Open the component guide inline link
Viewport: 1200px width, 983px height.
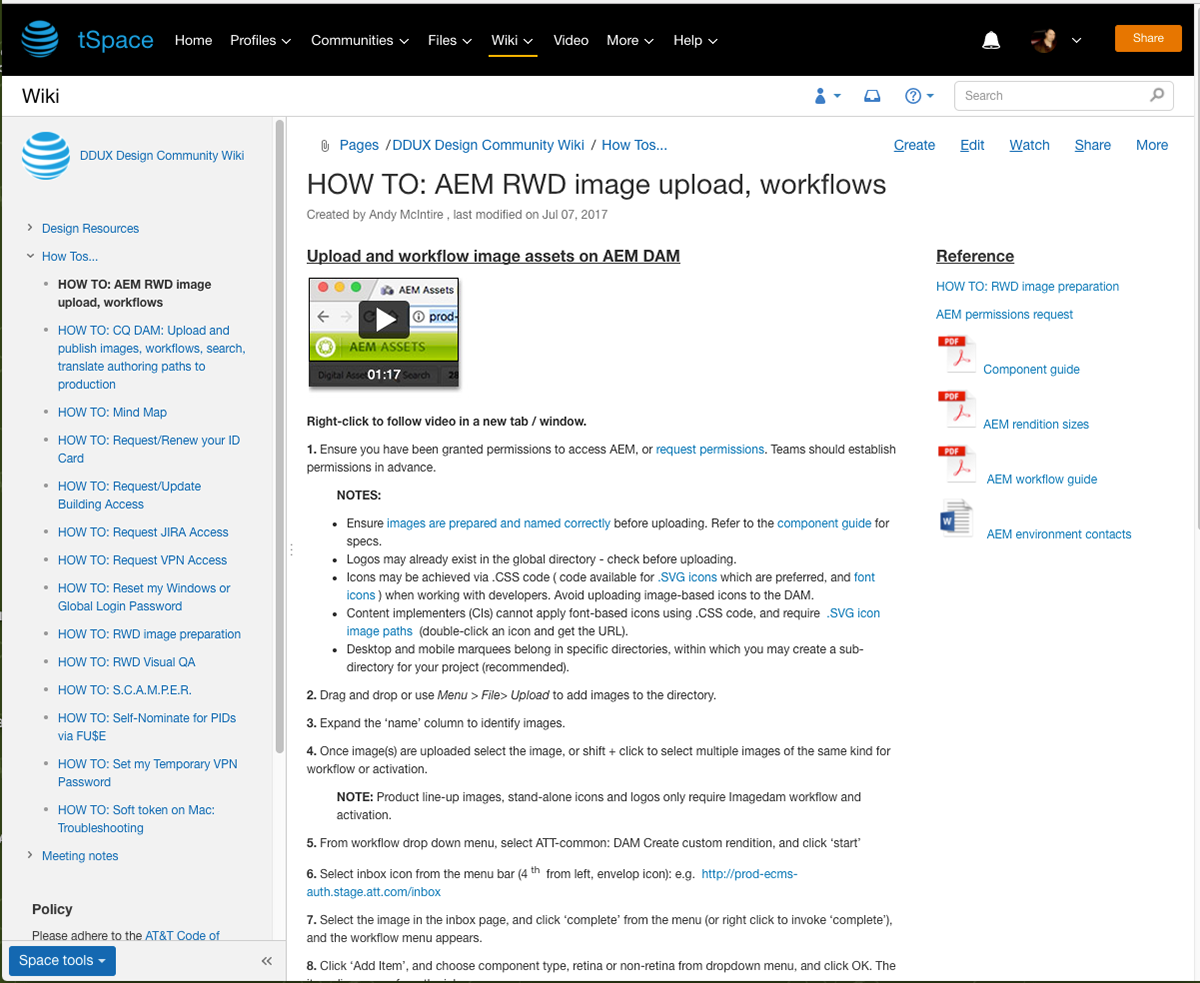pos(825,523)
